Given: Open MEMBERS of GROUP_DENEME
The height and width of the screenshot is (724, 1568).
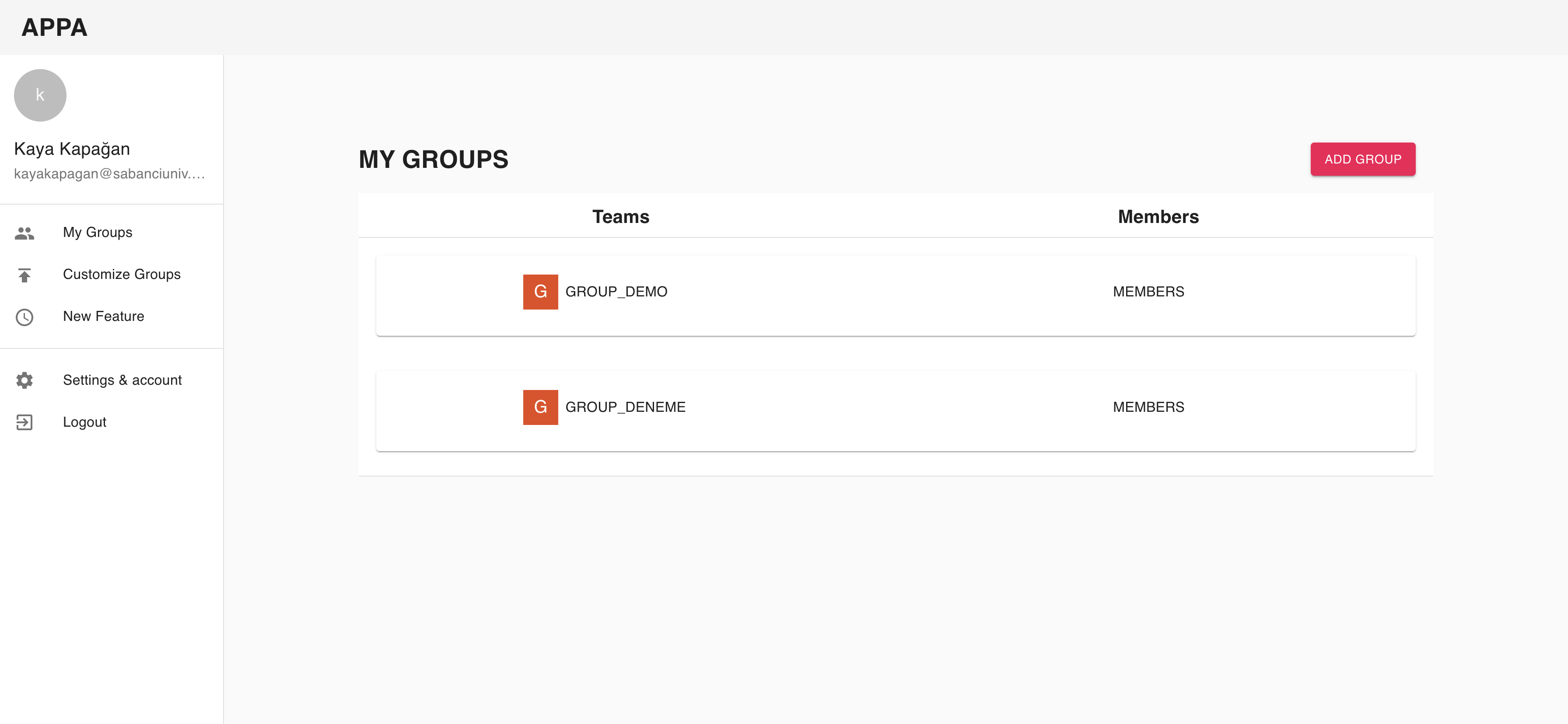Looking at the screenshot, I should [x=1148, y=407].
